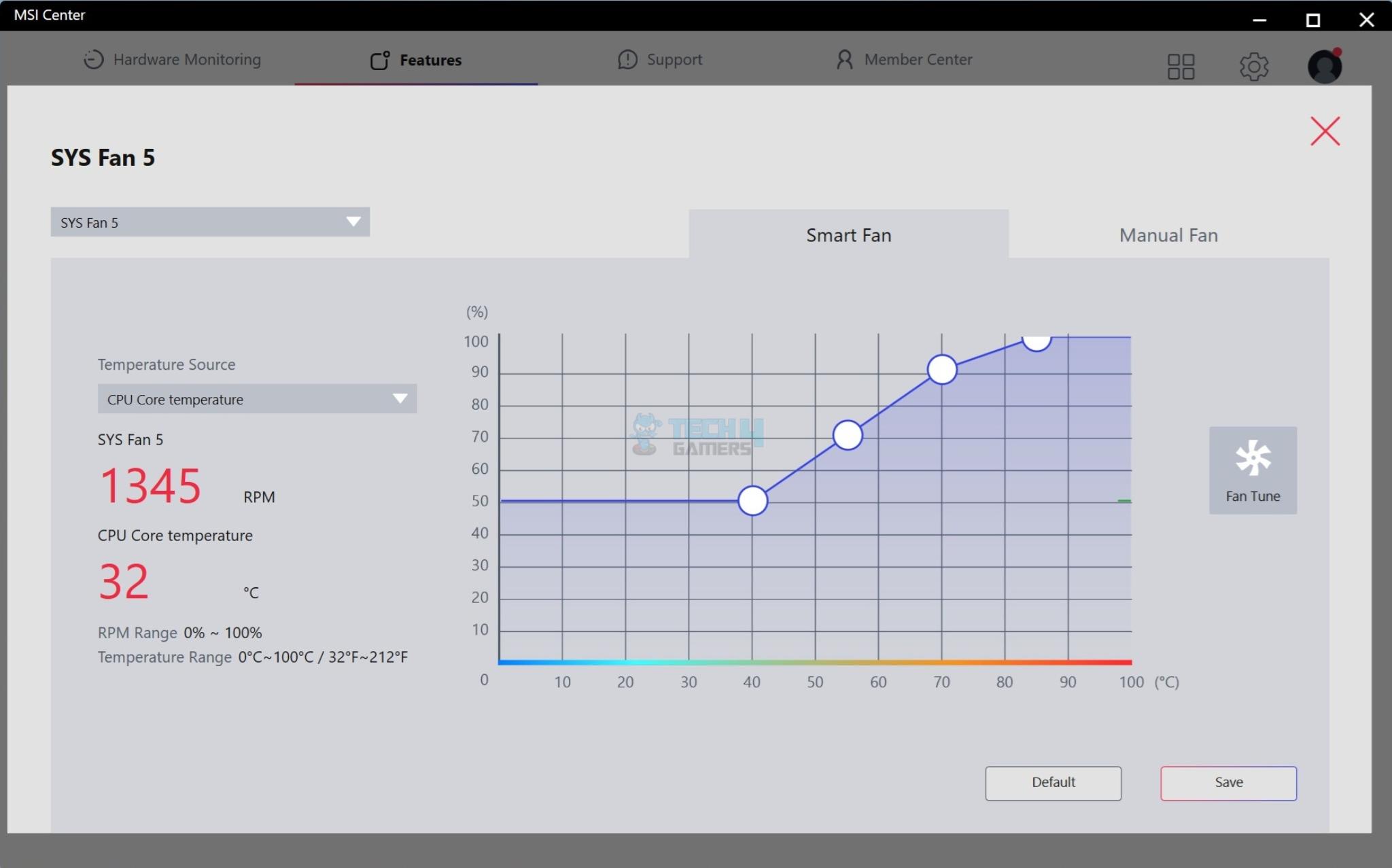Open the Temperature Source dropdown arrow
Viewport: 1392px width, 868px height.
(x=400, y=398)
